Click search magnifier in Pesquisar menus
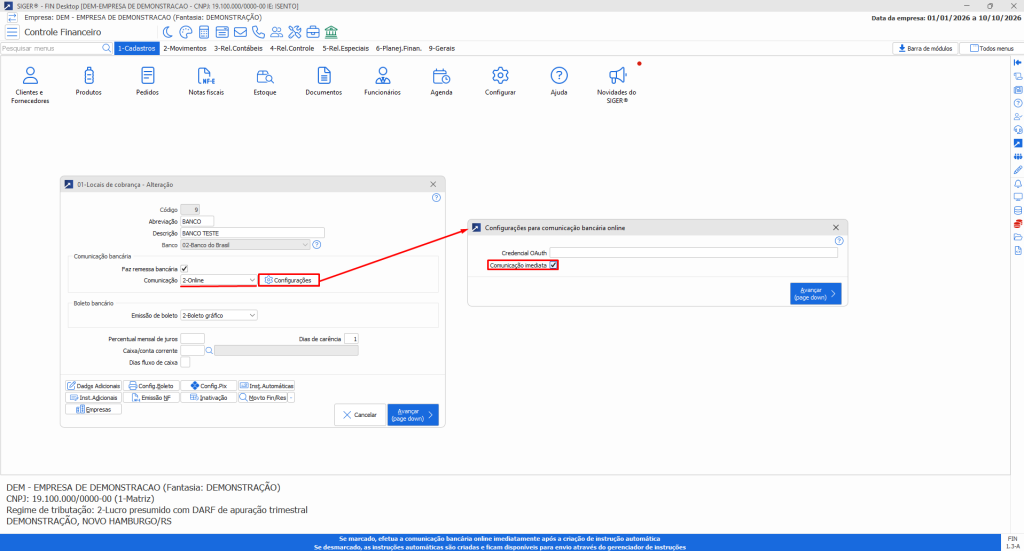This screenshot has width=1024, height=551. click(106, 48)
